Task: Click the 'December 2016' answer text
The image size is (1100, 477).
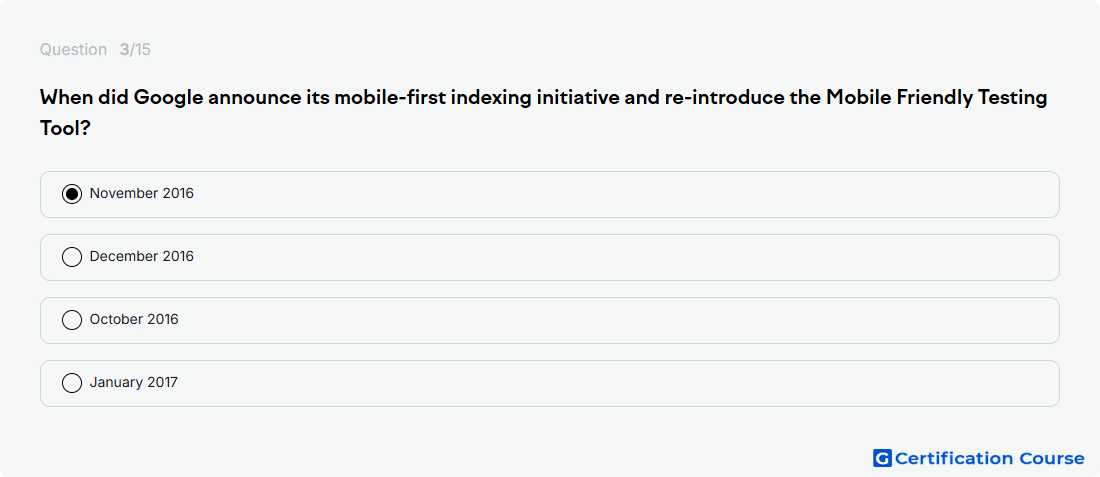Action: (142, 257)
